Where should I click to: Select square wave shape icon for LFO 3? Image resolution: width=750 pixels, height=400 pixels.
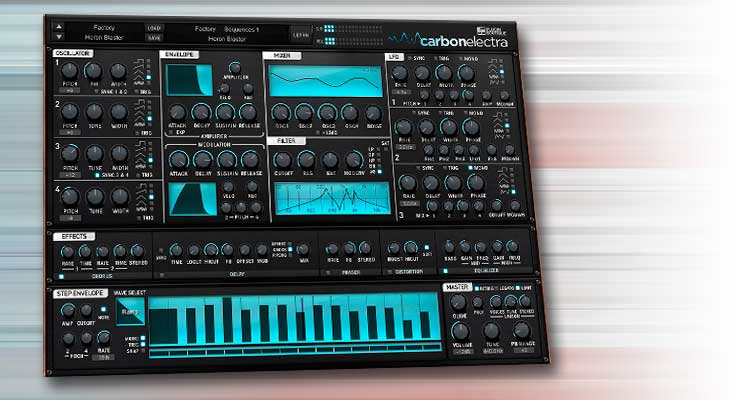tap(503, 170)
